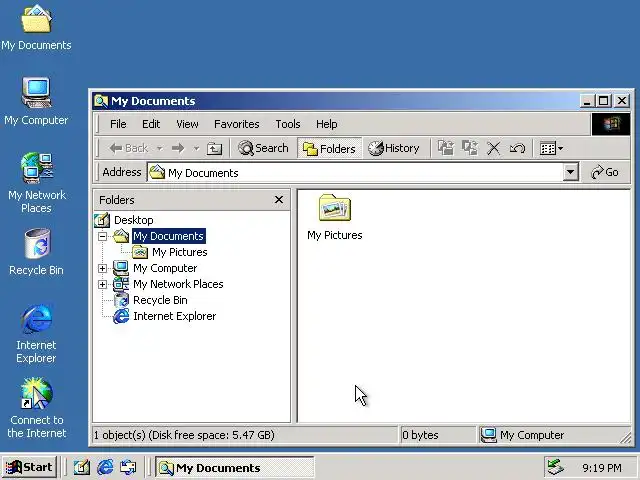Image resolution: width=640 pixels, height=480 pixels.
Task: Open the Edit menu
Action: (x=151, y=124)
